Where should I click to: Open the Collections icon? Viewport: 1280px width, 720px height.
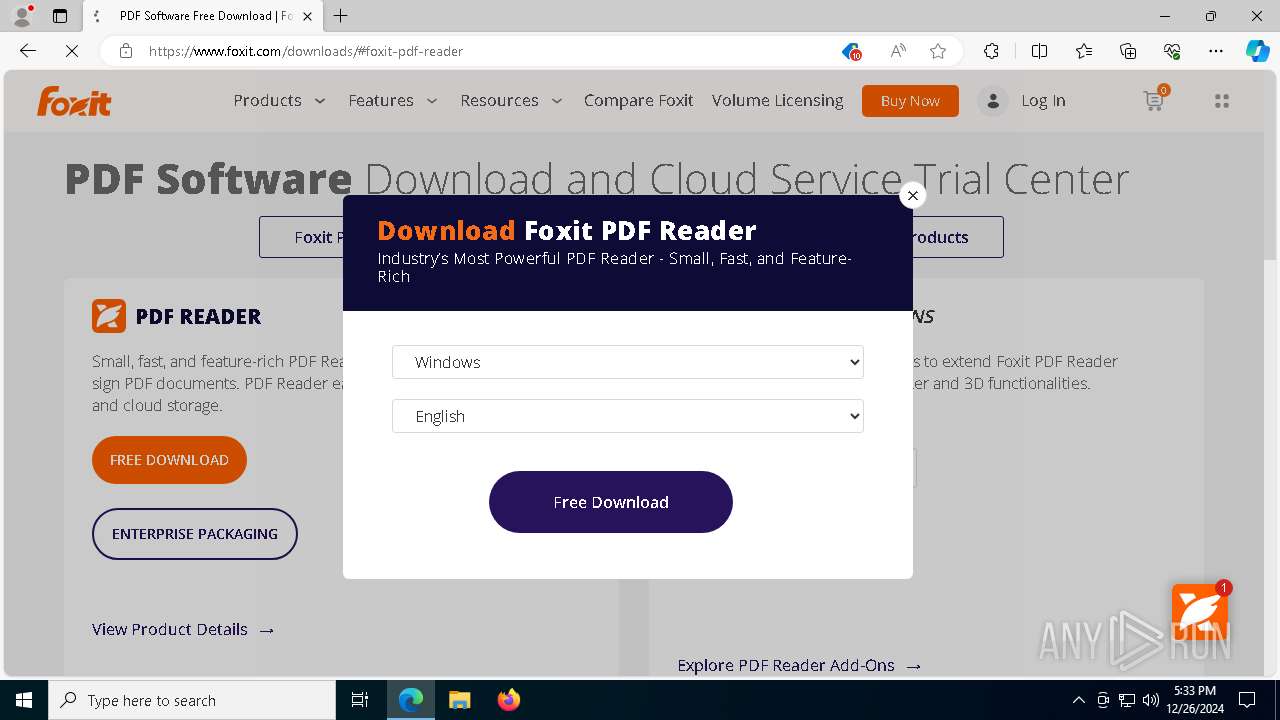pos(1128,51)
